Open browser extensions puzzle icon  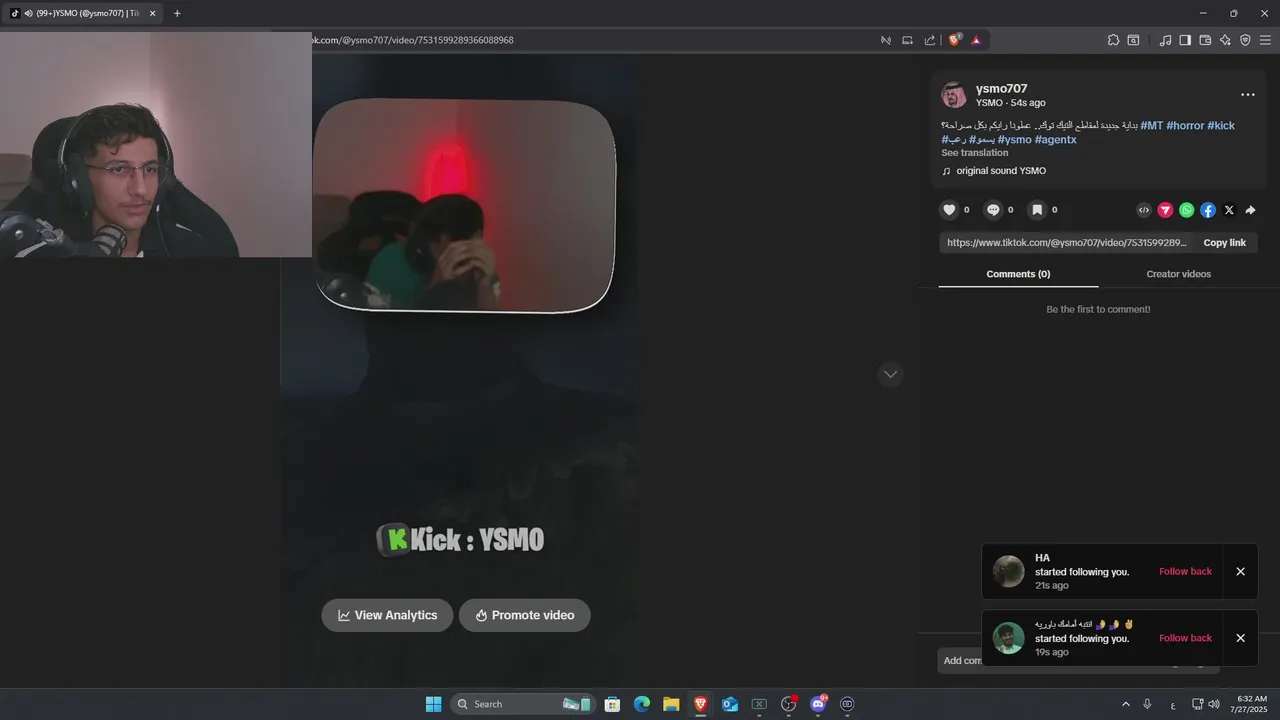click(x=1113, y=40)
